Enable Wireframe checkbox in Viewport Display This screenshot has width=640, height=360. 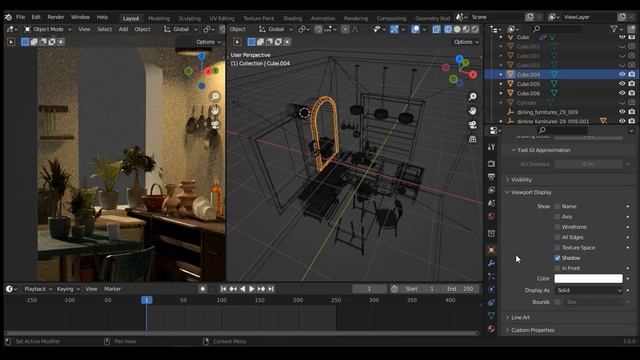pos(558,227)
